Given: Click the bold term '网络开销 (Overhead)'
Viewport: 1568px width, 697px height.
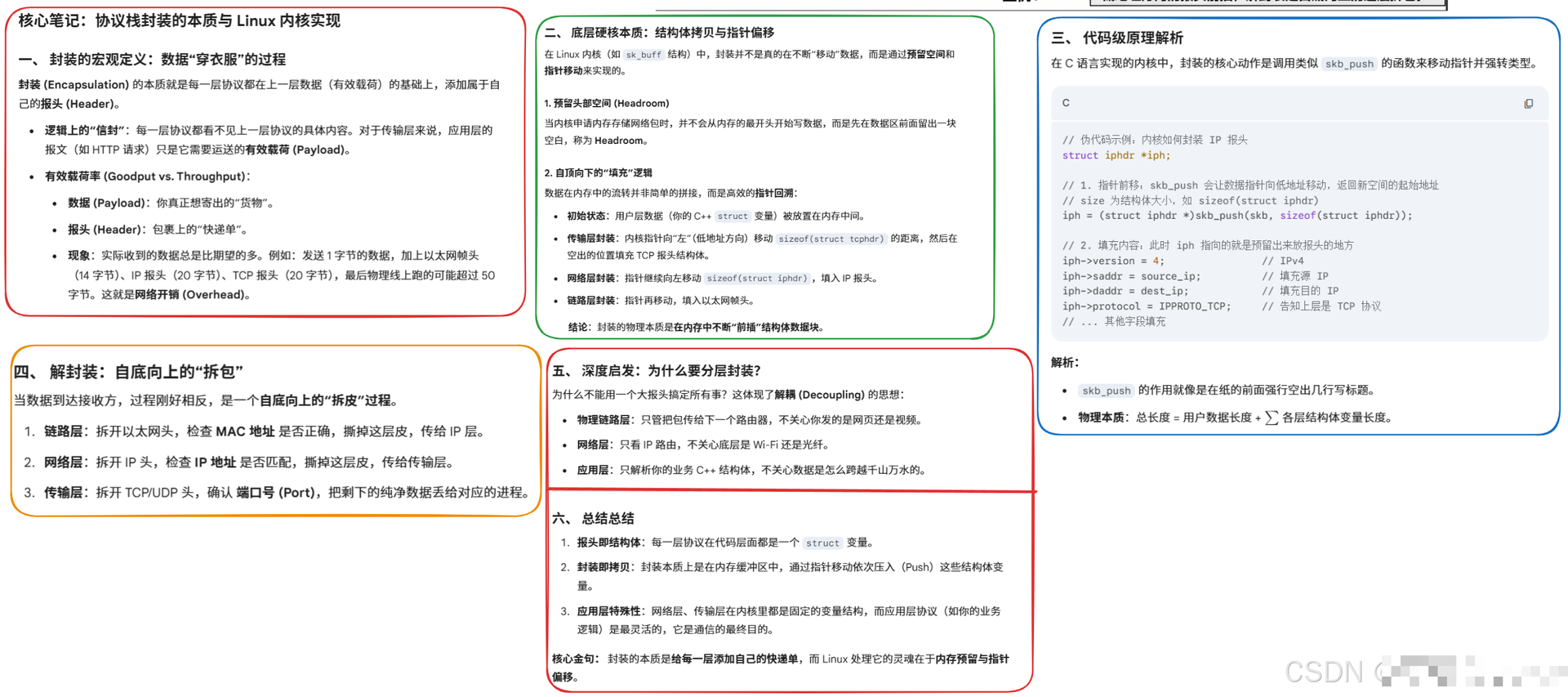Looking at the screenshot, I should 191,295.
